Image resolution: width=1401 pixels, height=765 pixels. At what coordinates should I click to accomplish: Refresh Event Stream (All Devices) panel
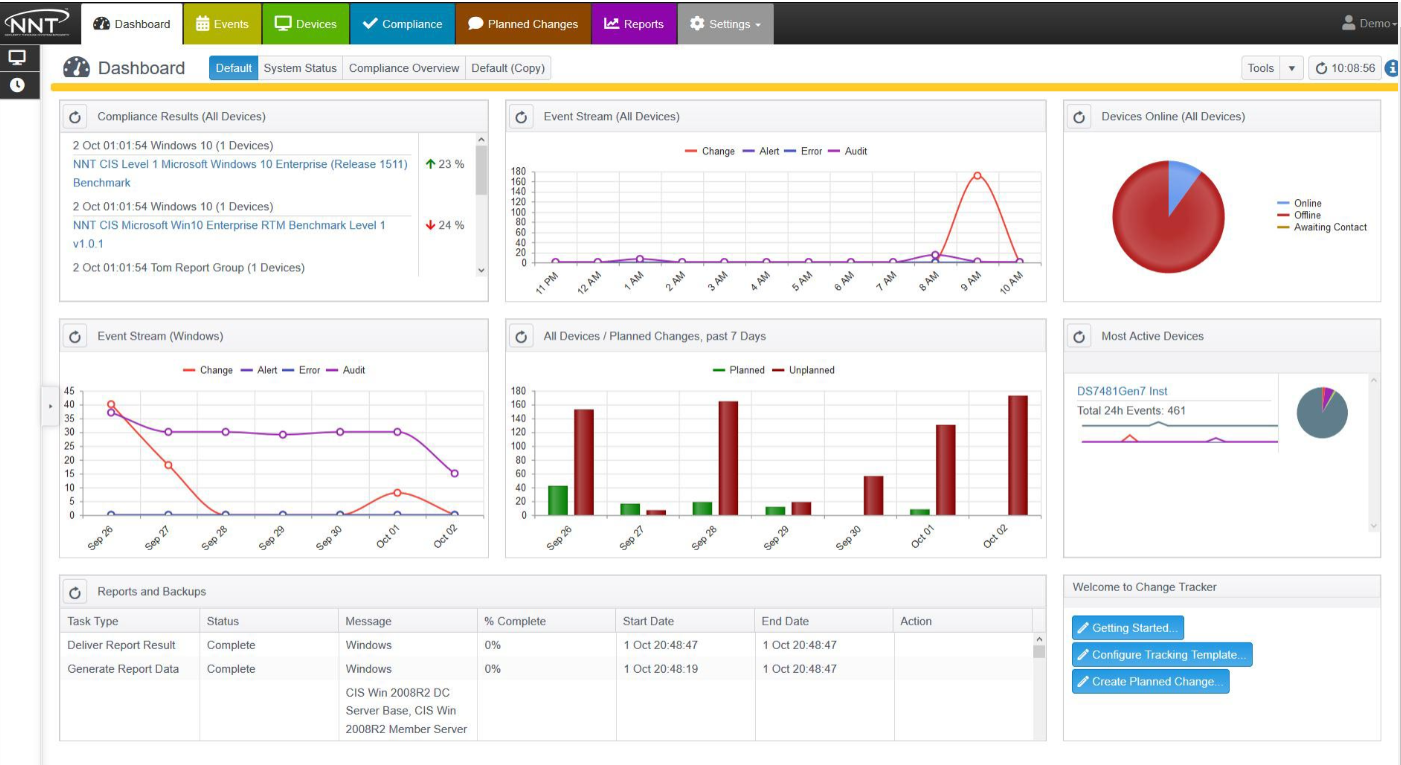(521, 117)
